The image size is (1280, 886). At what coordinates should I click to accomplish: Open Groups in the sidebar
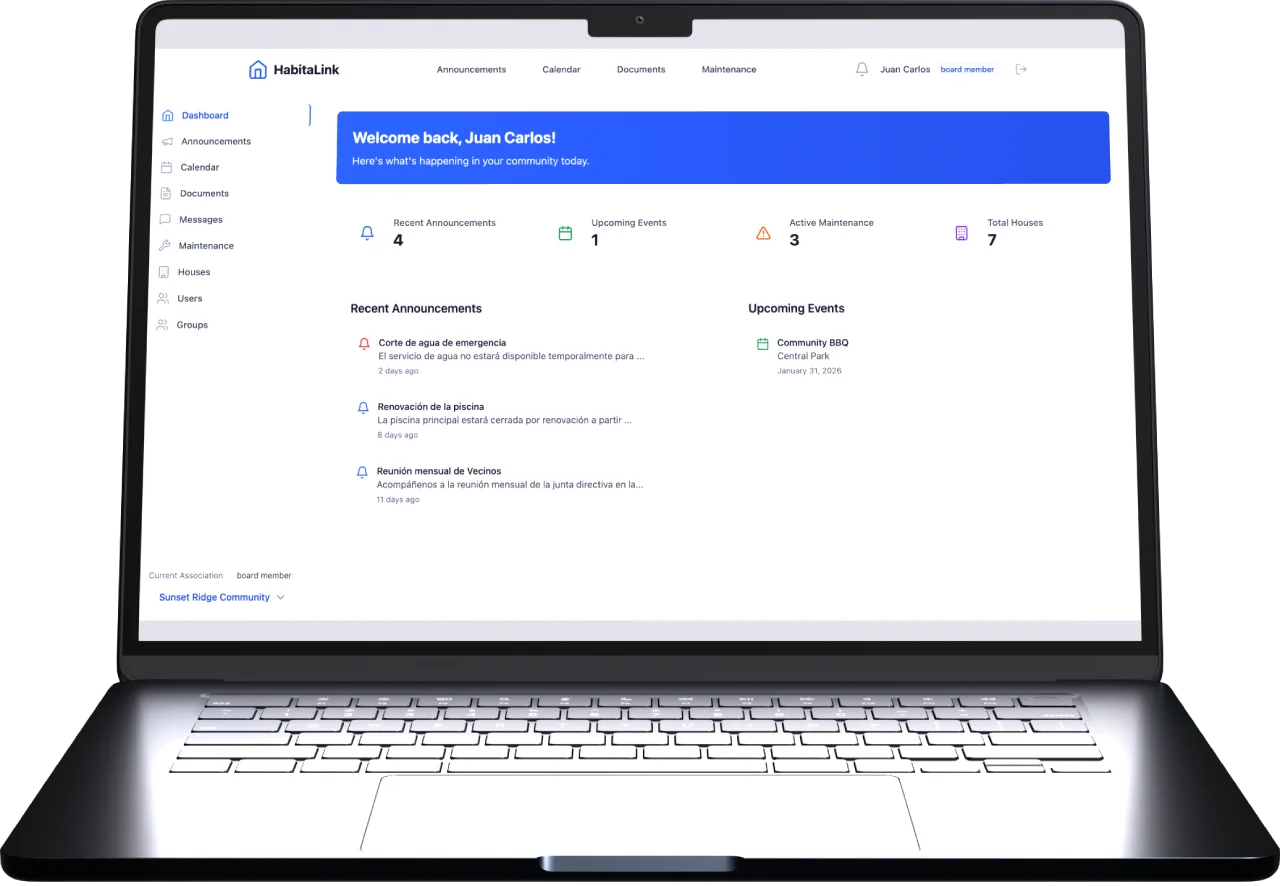click(192, 325)
